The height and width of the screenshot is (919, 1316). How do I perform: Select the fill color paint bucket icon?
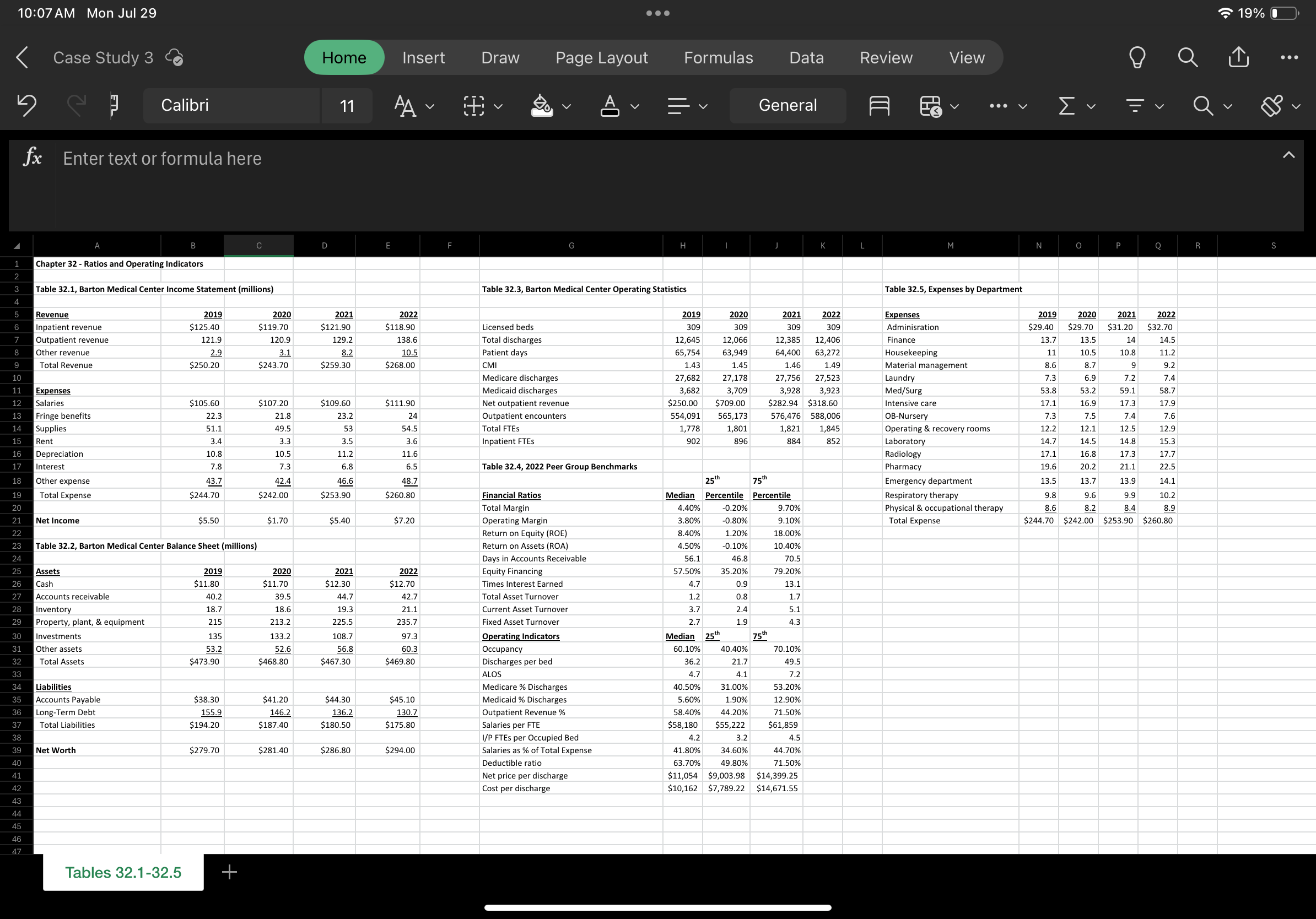(541, 105)
